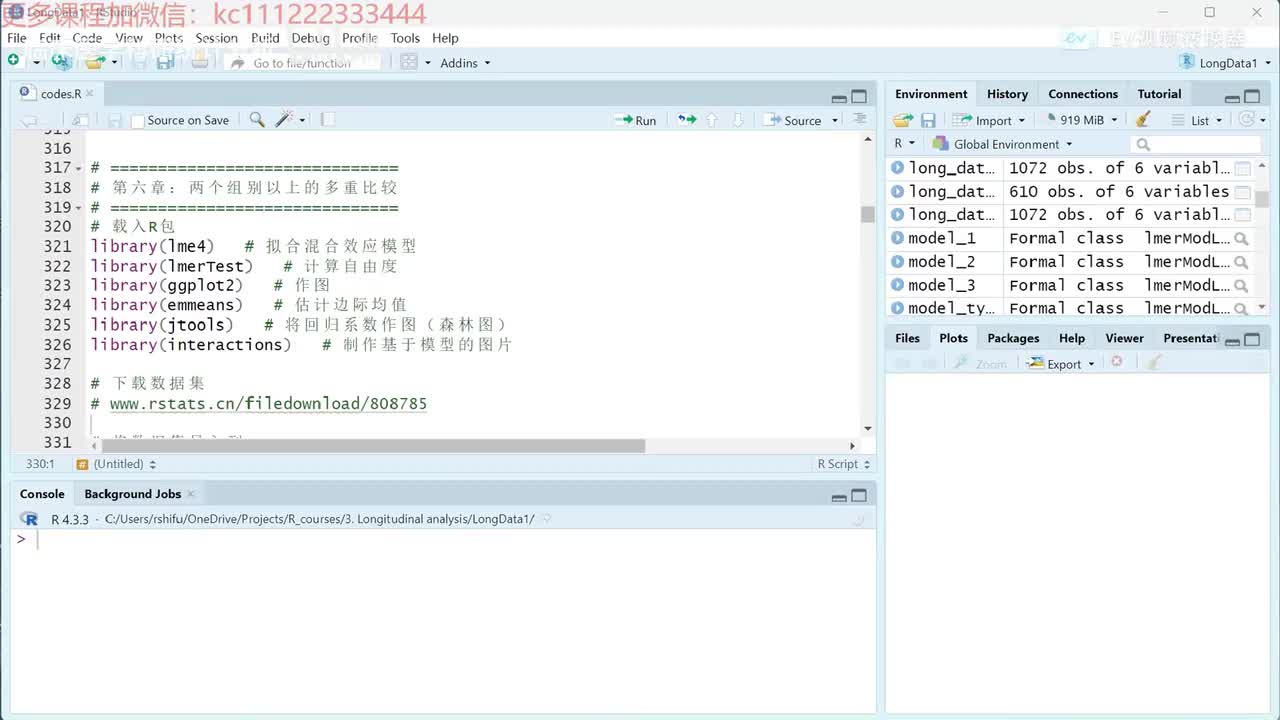1280x720 pixels.
Task: Minimize the Console pane
Action: (x=839, y=496)
